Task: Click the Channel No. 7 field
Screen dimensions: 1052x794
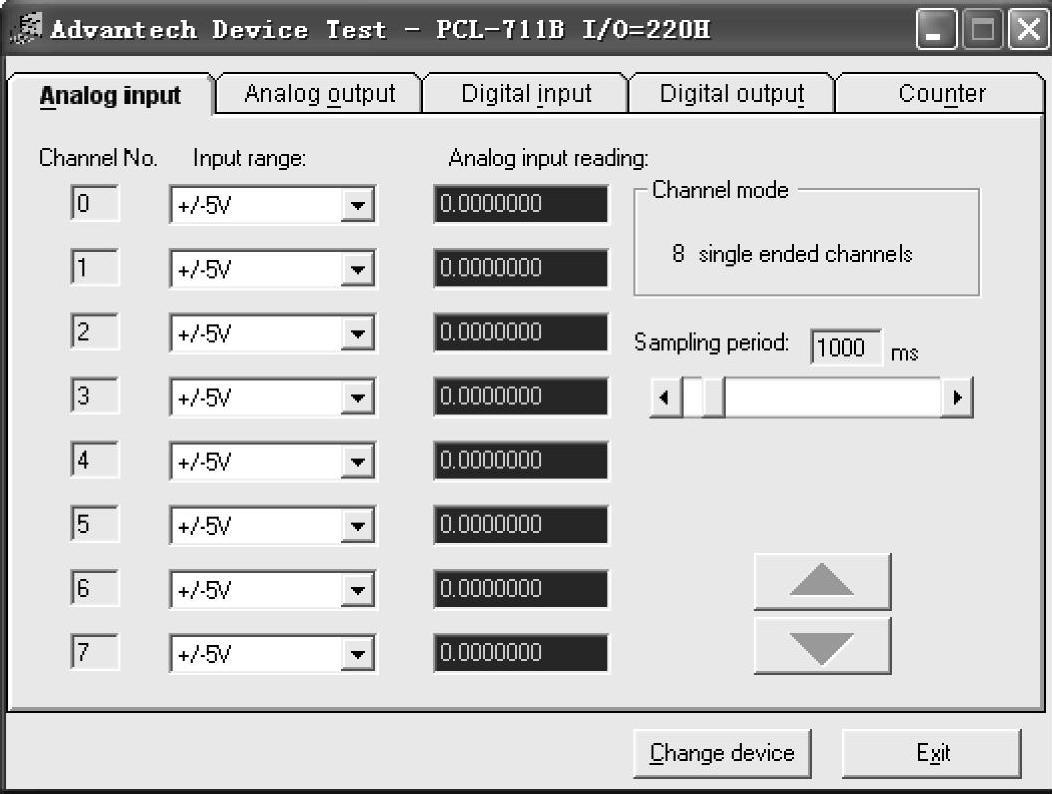Action: [95, 652]
